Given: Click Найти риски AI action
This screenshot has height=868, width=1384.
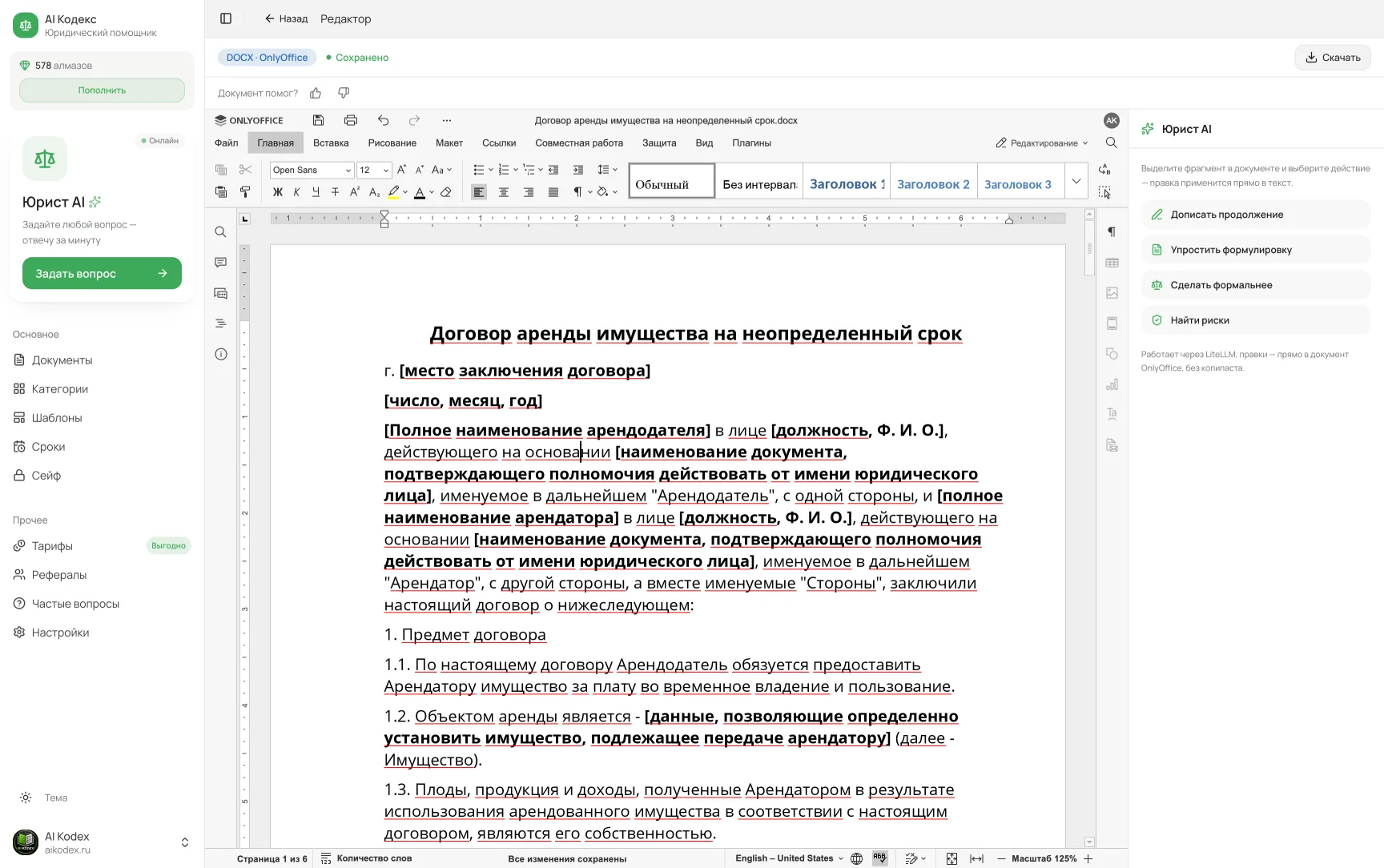Looking at the screenshot, I should tap(1256, 320).
